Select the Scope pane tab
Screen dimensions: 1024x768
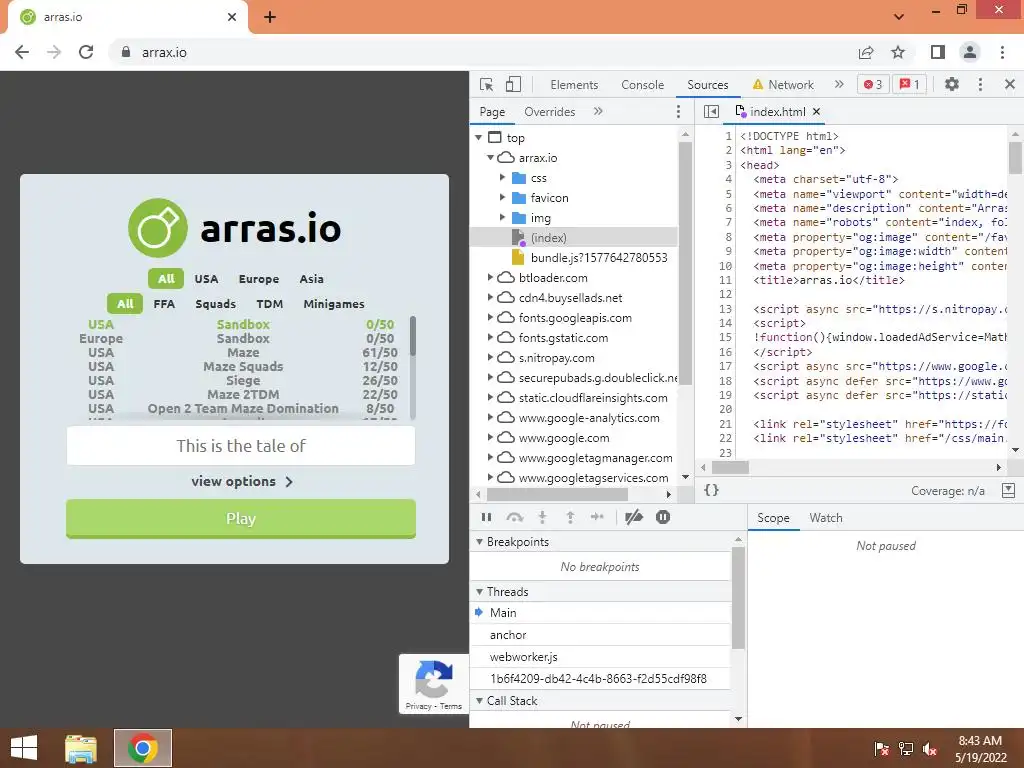773,518
